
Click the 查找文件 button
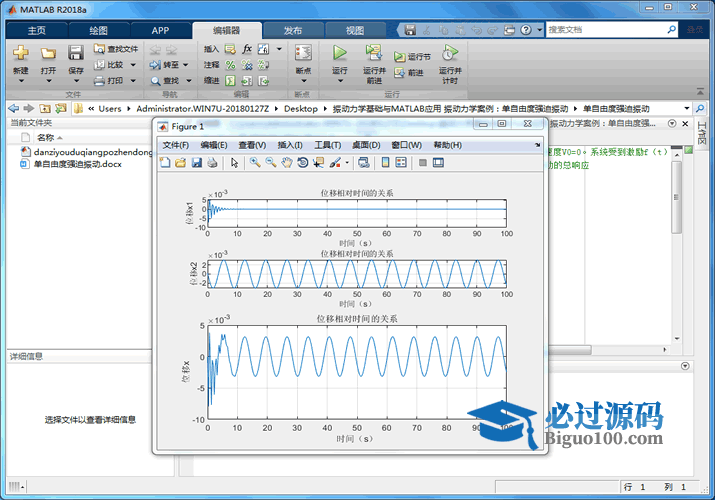pyautogui.click(x=116, y=49)
